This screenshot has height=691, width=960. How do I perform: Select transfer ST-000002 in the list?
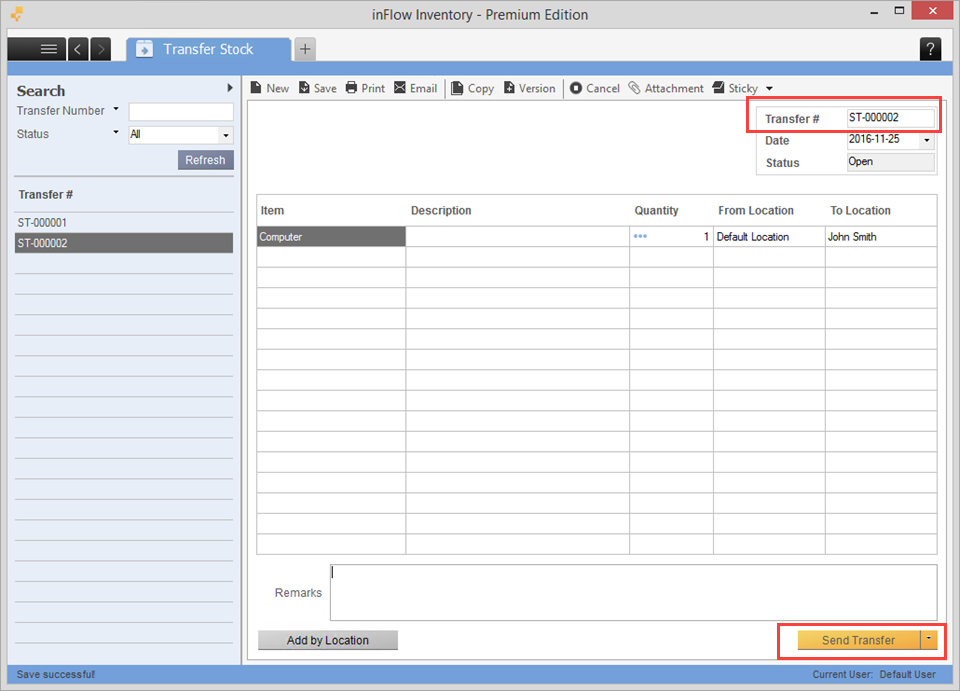[x=124, y=243]
